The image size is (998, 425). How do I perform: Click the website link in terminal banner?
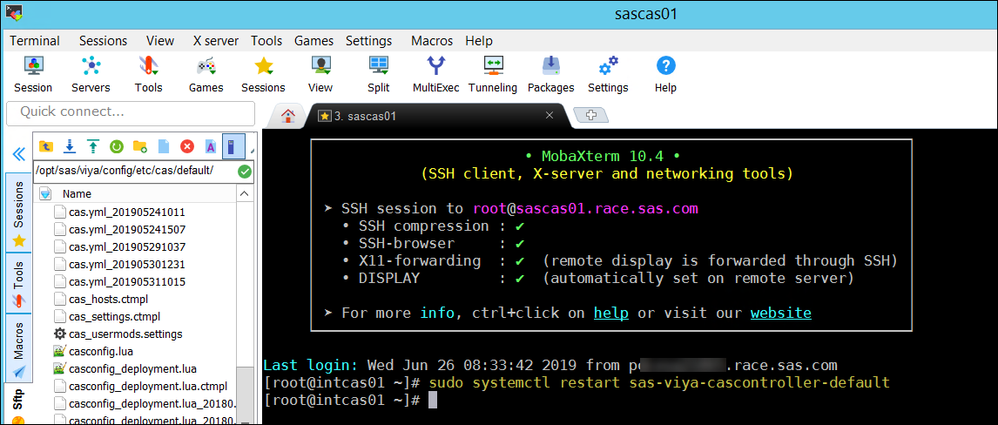tap(781, 313)
